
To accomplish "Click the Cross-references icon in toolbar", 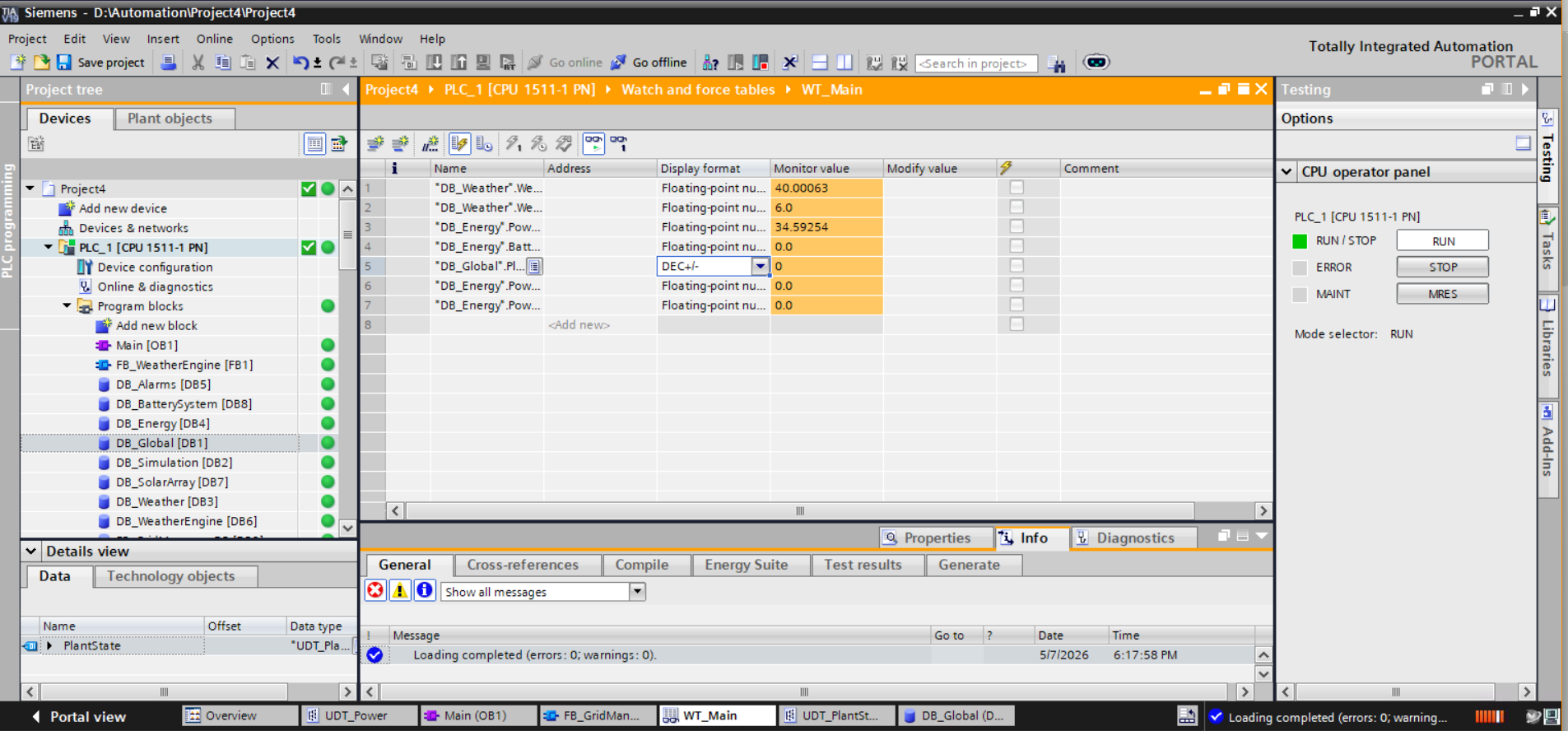I will 789,62.
